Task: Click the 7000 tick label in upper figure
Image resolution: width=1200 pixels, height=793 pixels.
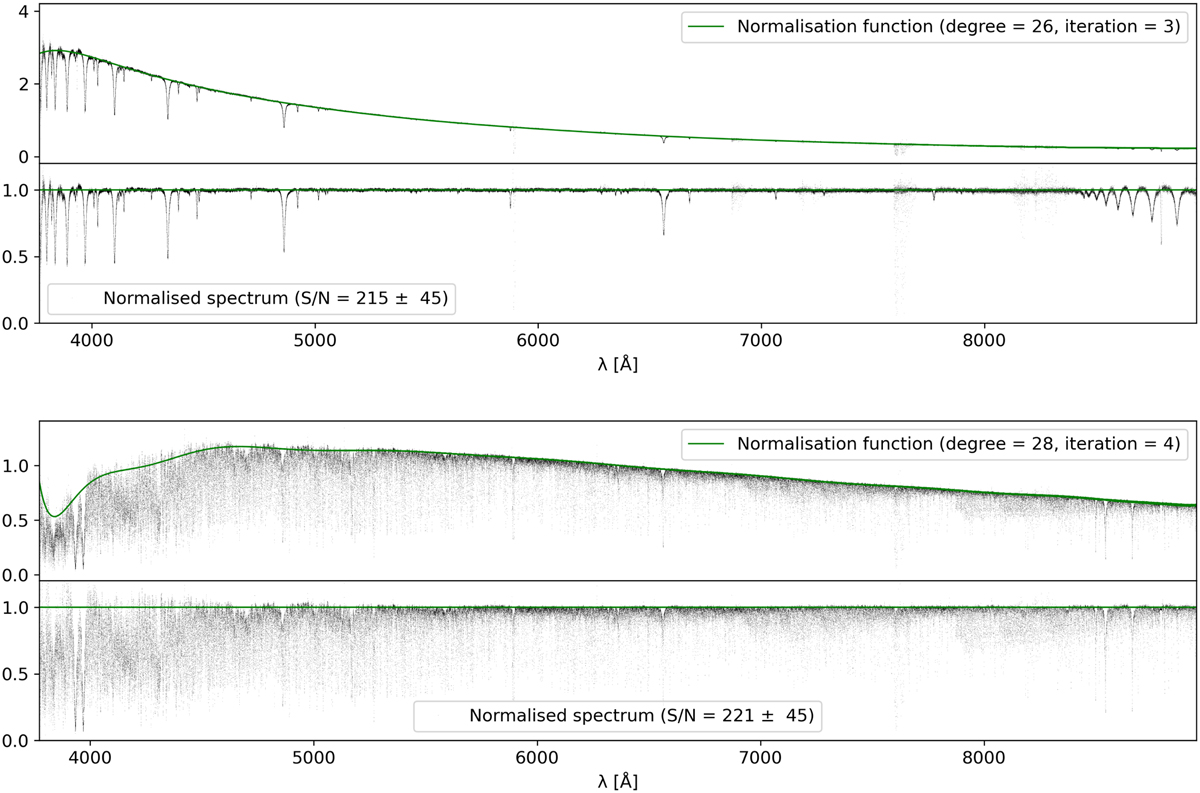Action: coord(761,340)
